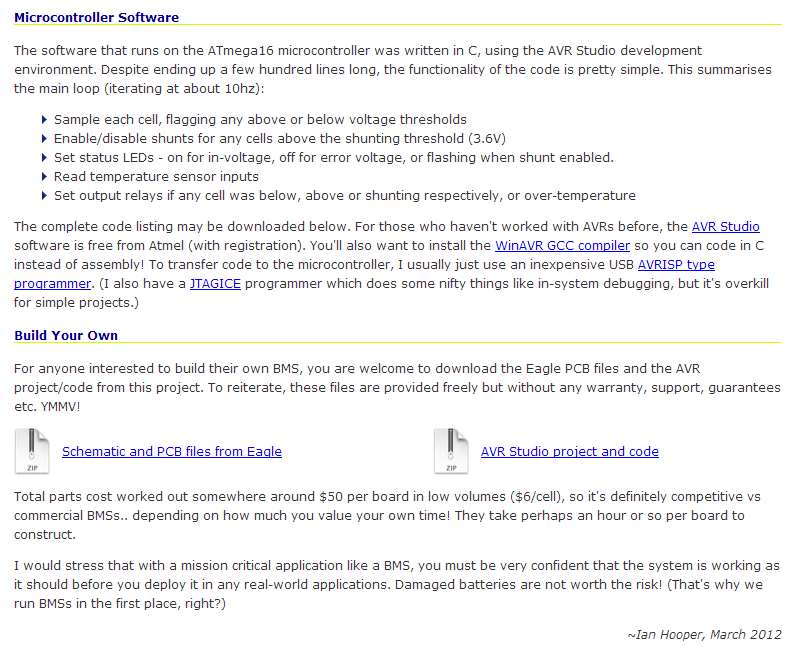Screen dimensions: 792x655
Task: Click the bullet arrow before 'Sample each cell'
Action: click(x=44, y=120)
